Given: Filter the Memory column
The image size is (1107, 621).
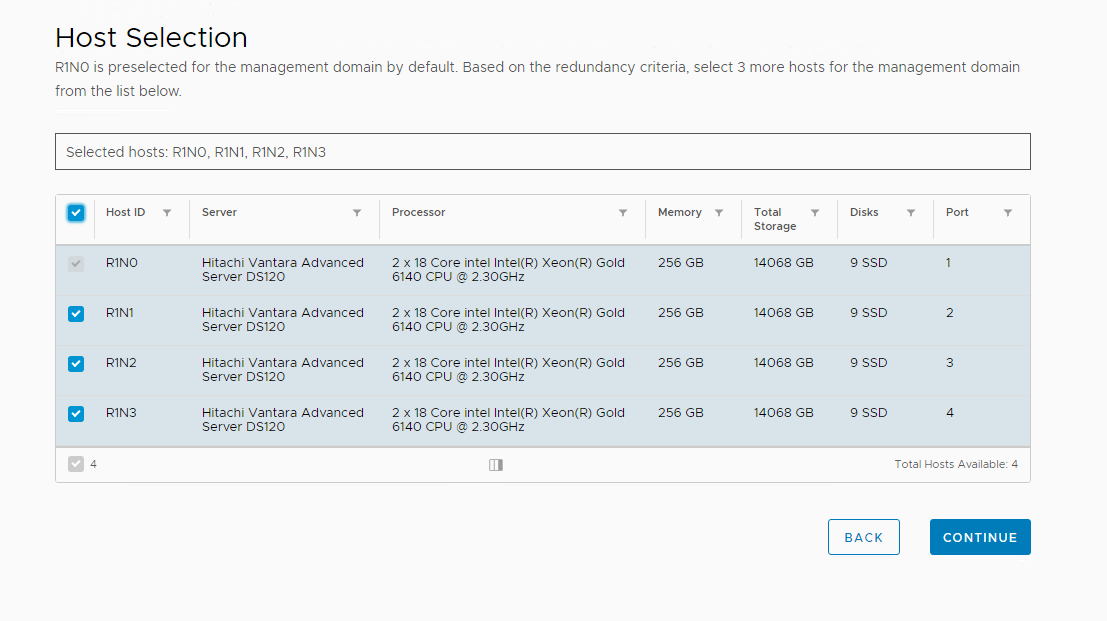Looking at the screenshot, I should pyautogui.click(x=719, y=213).
